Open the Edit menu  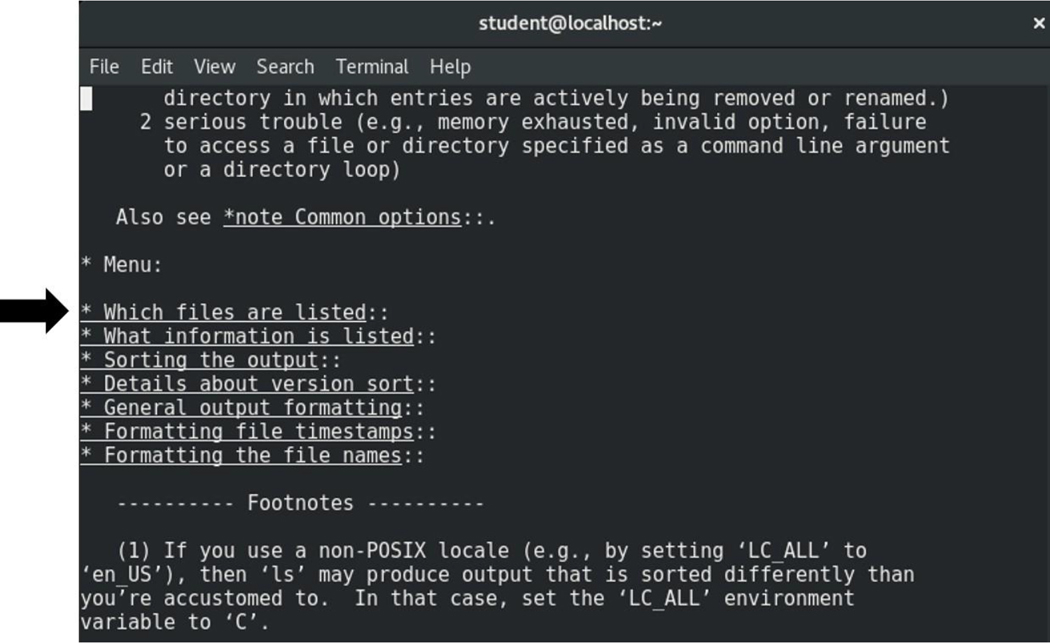157,67
